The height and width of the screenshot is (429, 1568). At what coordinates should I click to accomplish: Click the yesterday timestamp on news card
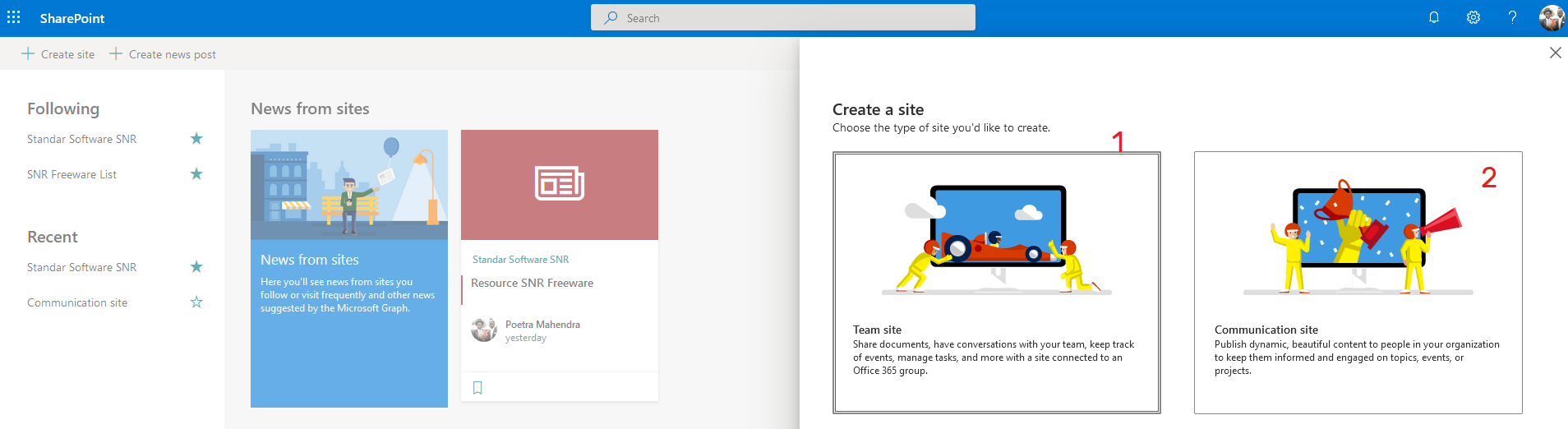pos(526,338)
